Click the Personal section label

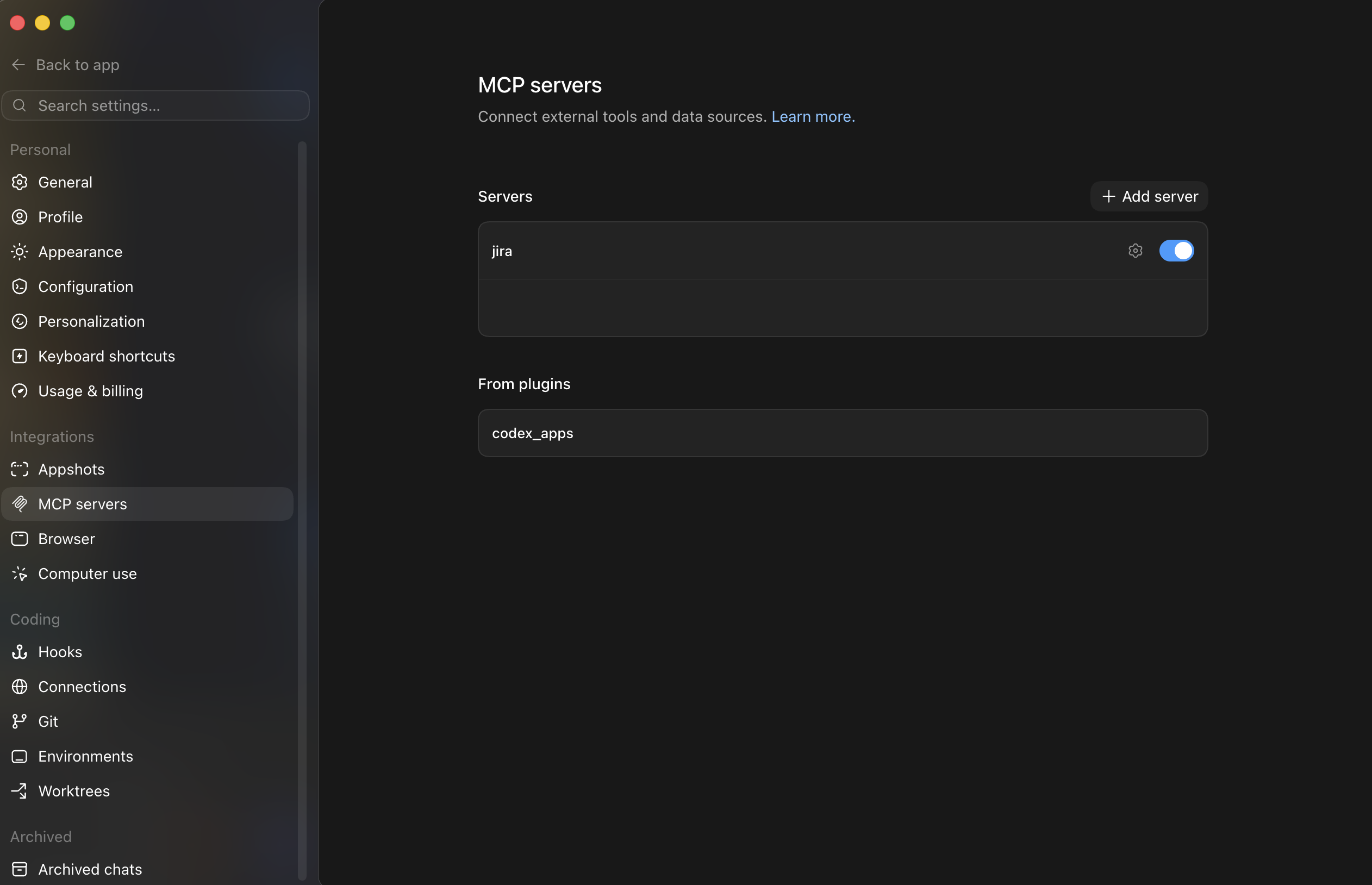(x=40, y=150)
